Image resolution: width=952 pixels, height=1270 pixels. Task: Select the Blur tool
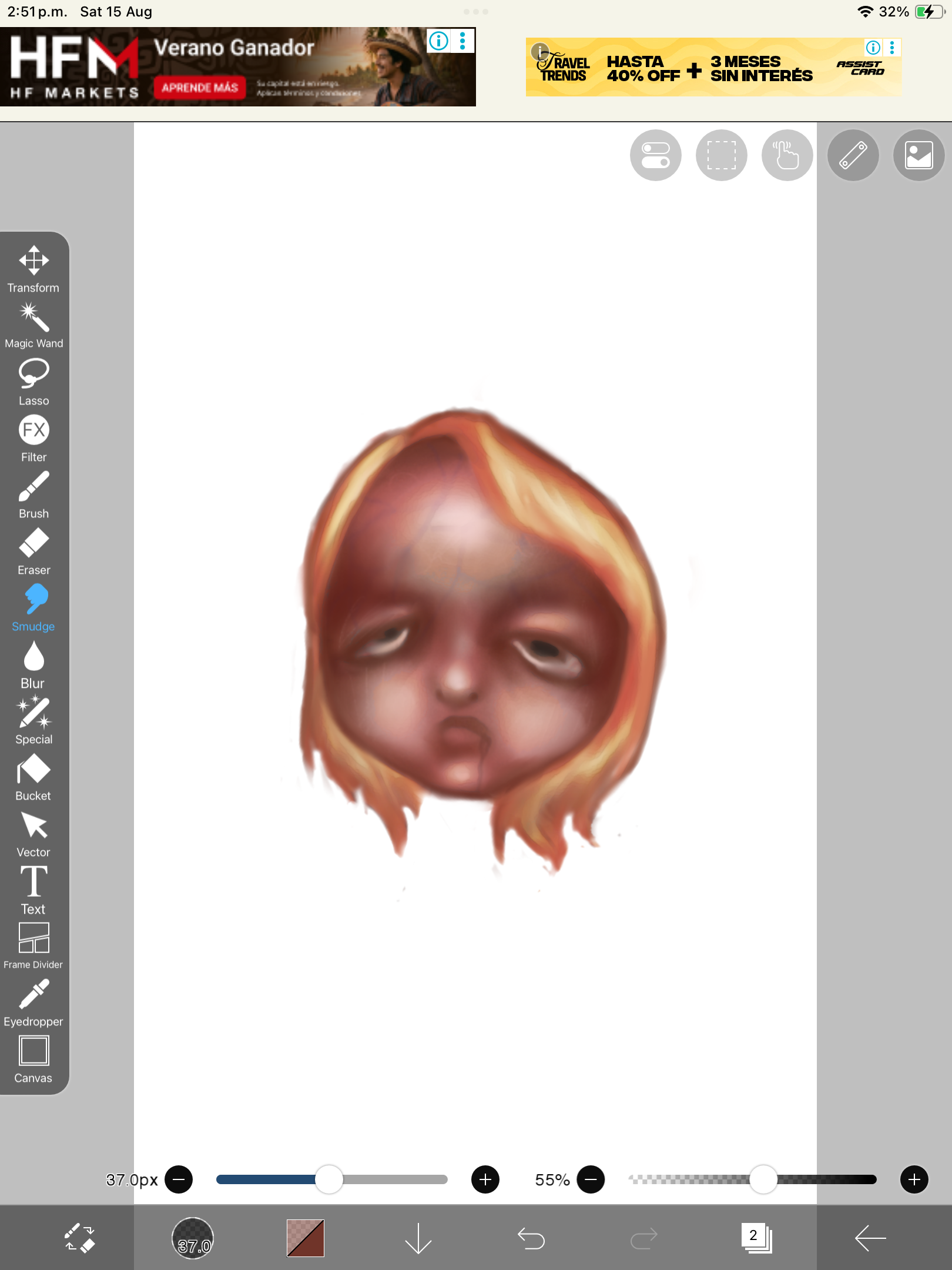pyautogui.click(x=33, y=664)
